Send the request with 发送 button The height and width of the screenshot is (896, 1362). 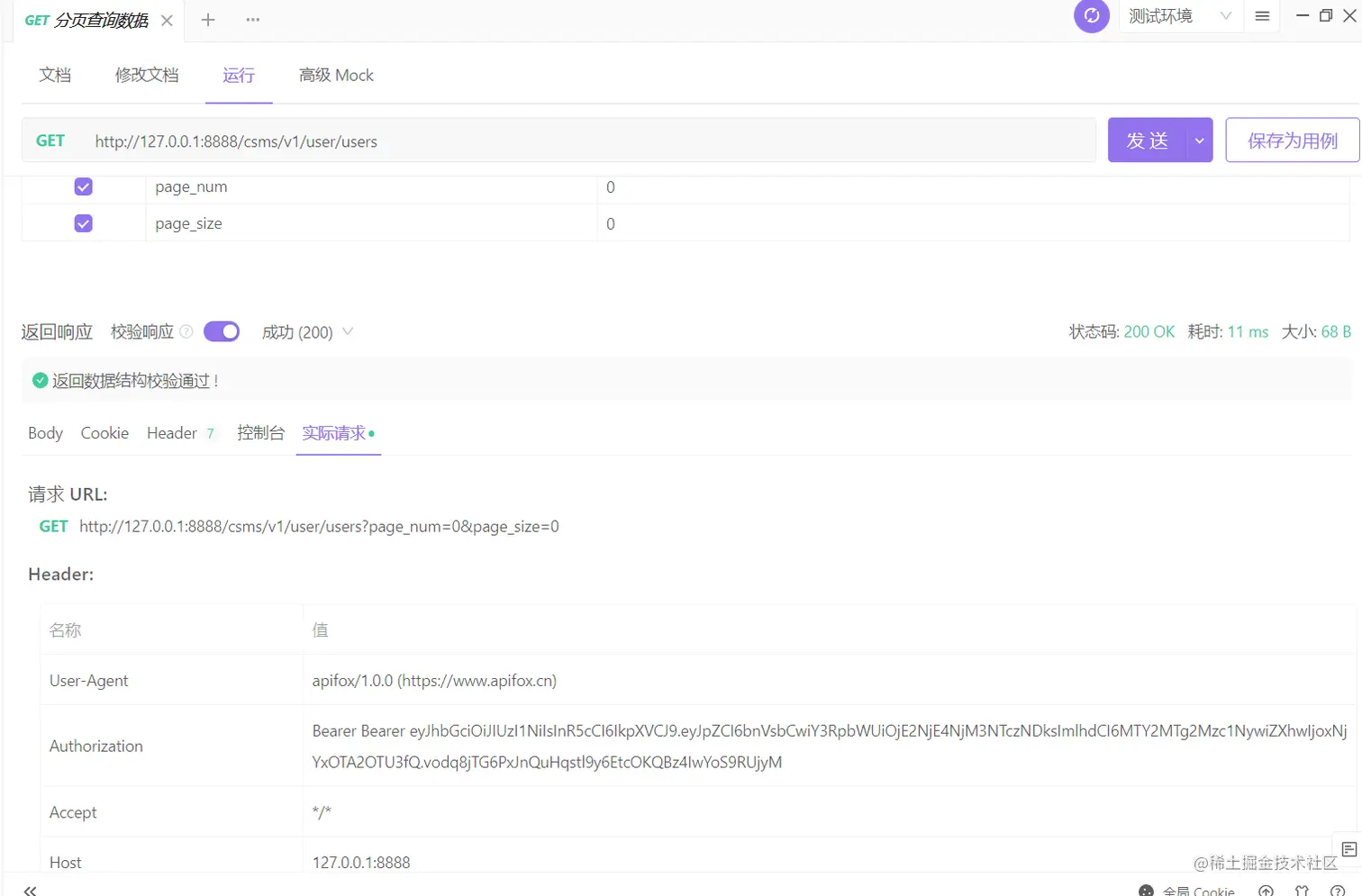click(x=1147, y=140)
